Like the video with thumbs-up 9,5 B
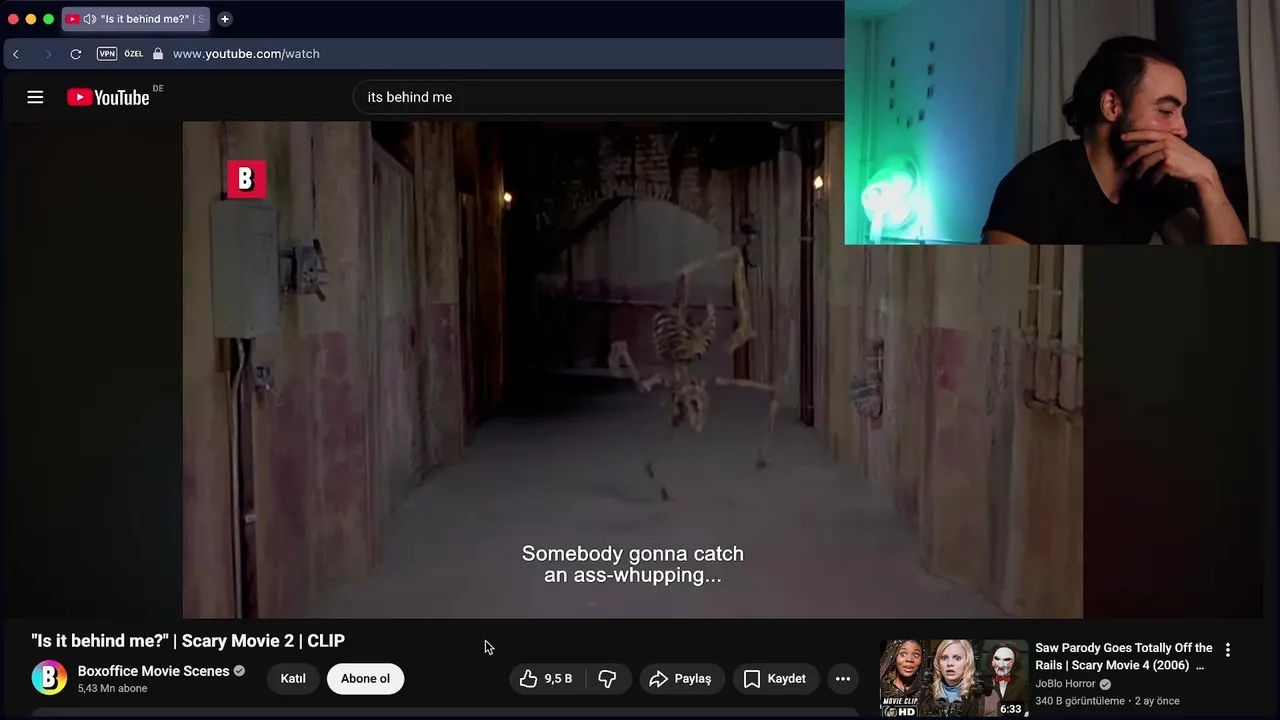The width and height of the screenshot is (1280, 720). point(546,679)
